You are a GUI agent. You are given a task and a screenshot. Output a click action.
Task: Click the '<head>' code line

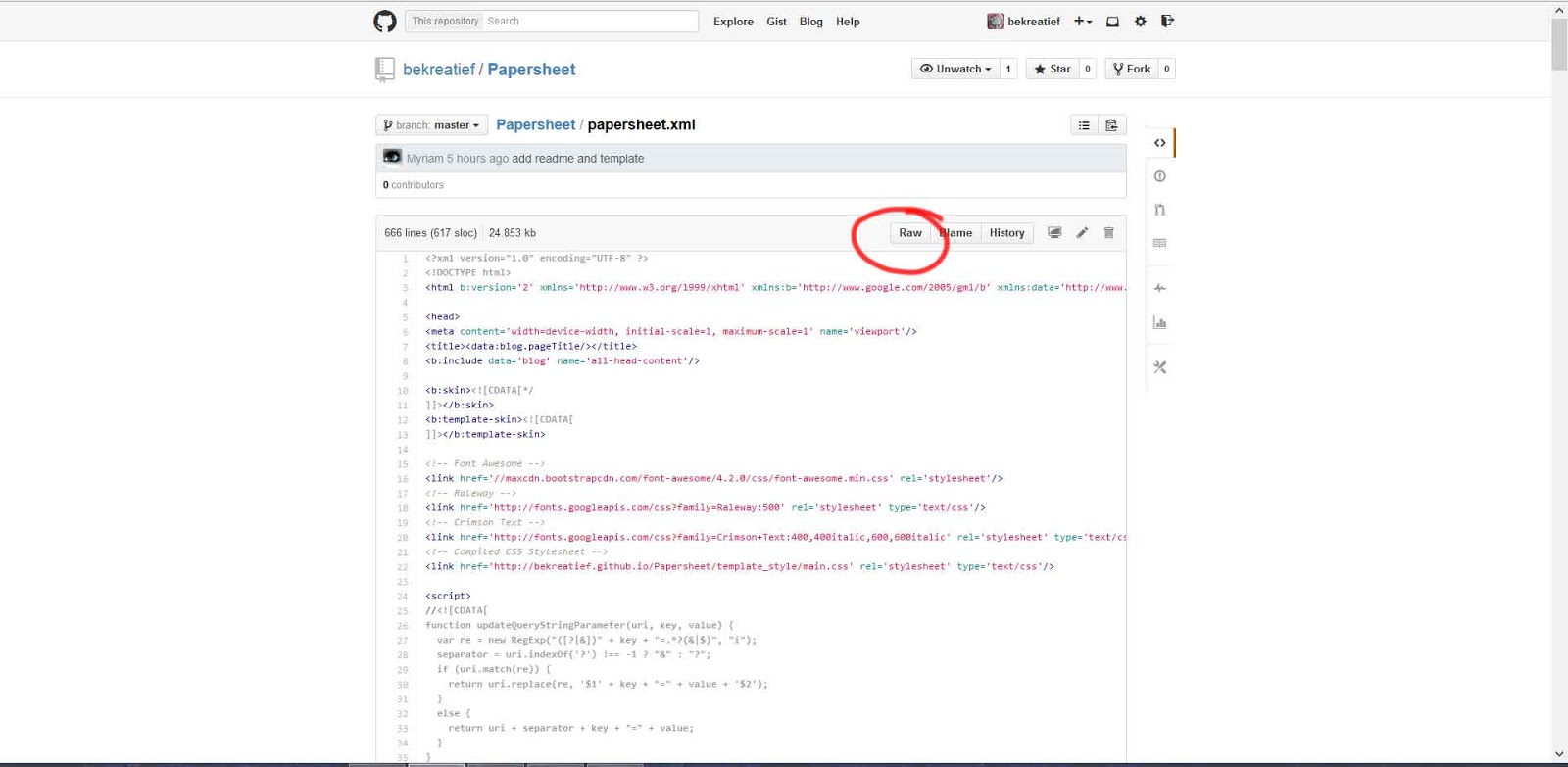(x=442, y=317)
